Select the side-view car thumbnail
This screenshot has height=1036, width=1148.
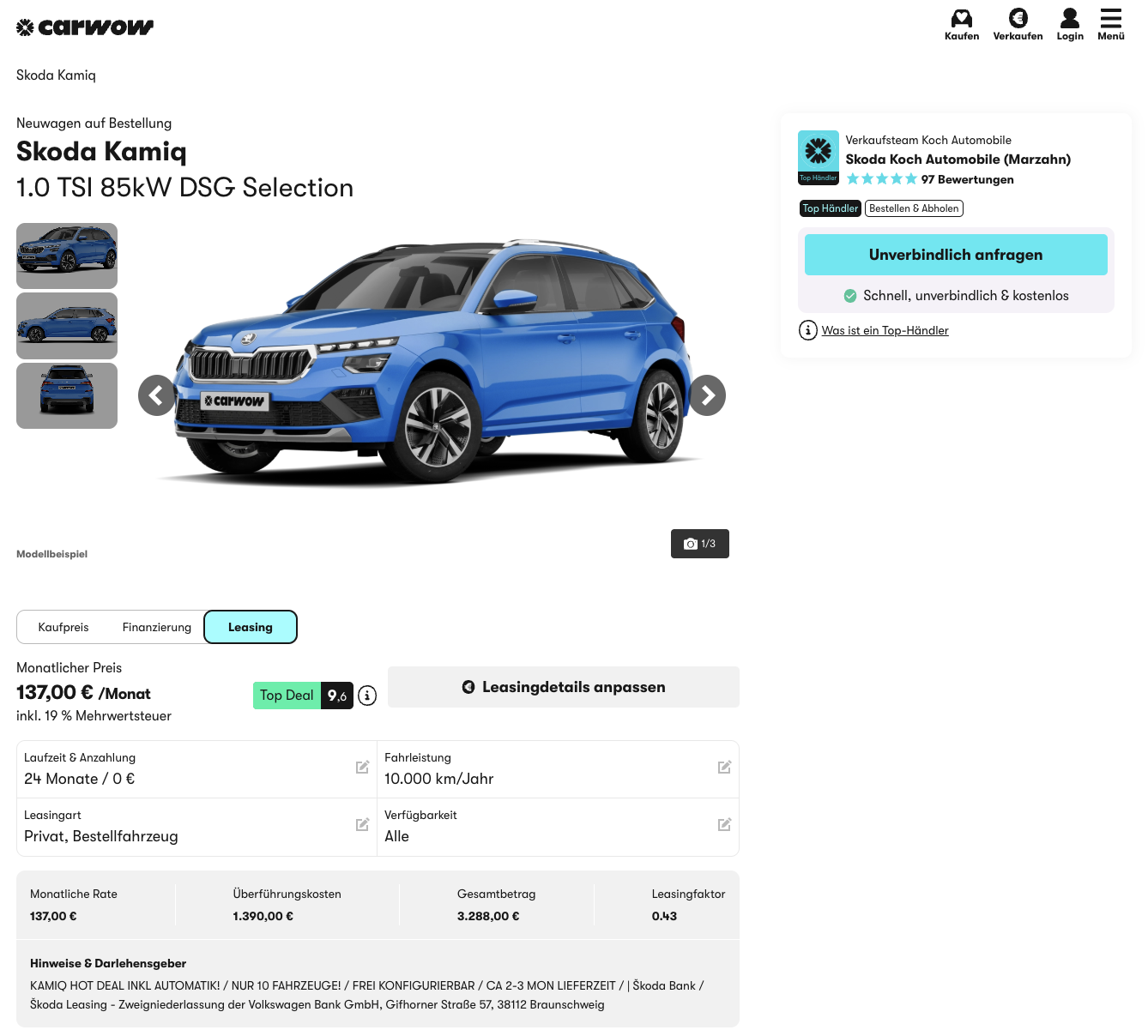point(67,326)
